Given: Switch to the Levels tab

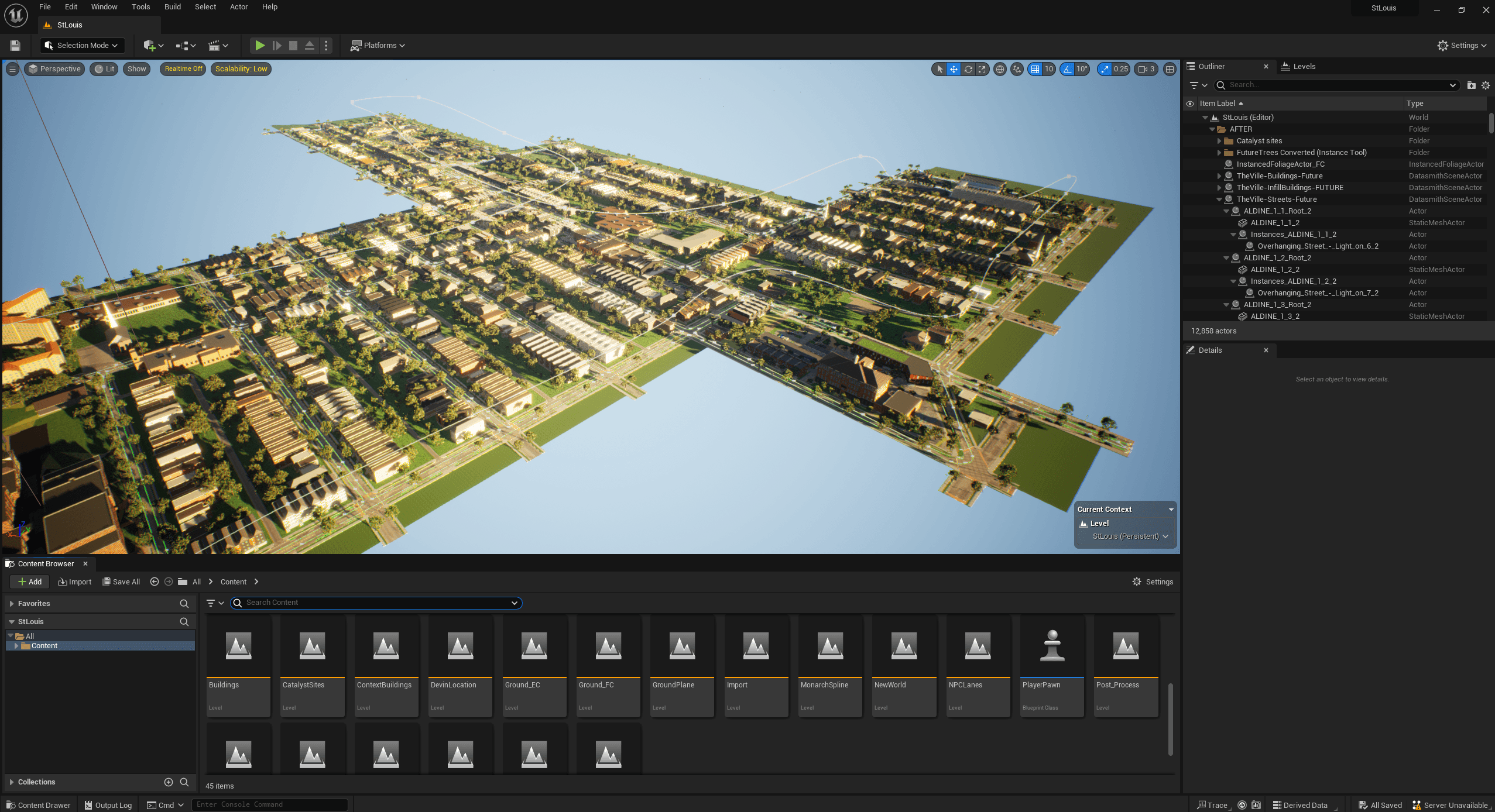Looking at the screenshot, I should (x=1298, y=67).
